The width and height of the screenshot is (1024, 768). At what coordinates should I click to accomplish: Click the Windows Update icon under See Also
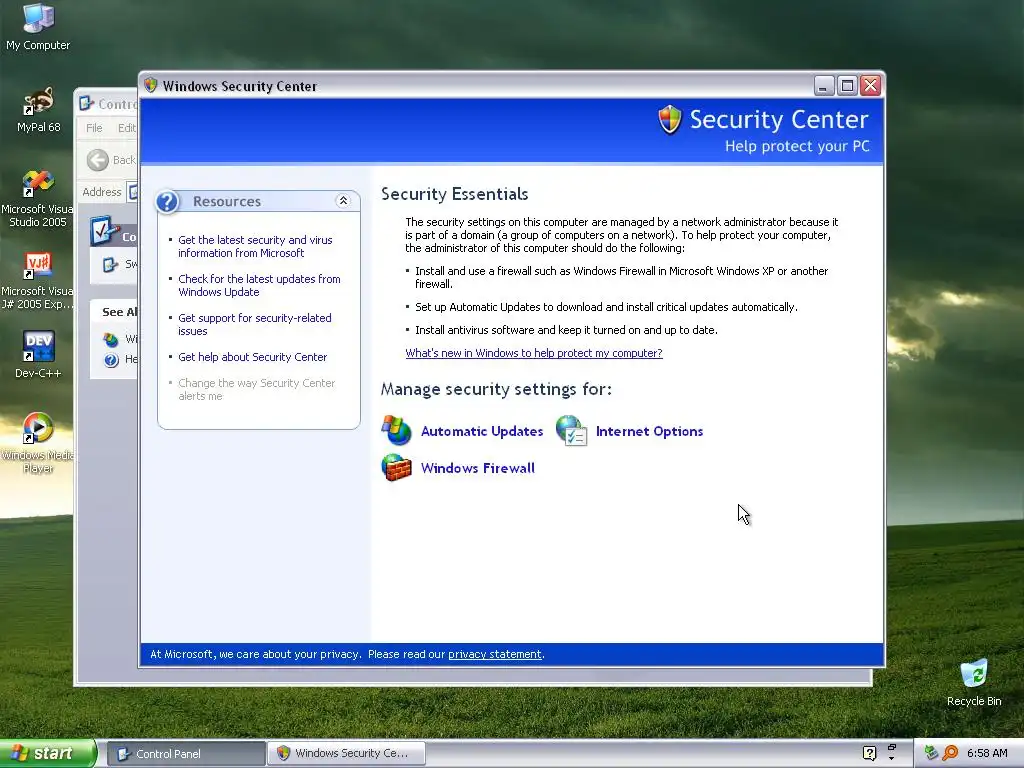coord(111,340)
